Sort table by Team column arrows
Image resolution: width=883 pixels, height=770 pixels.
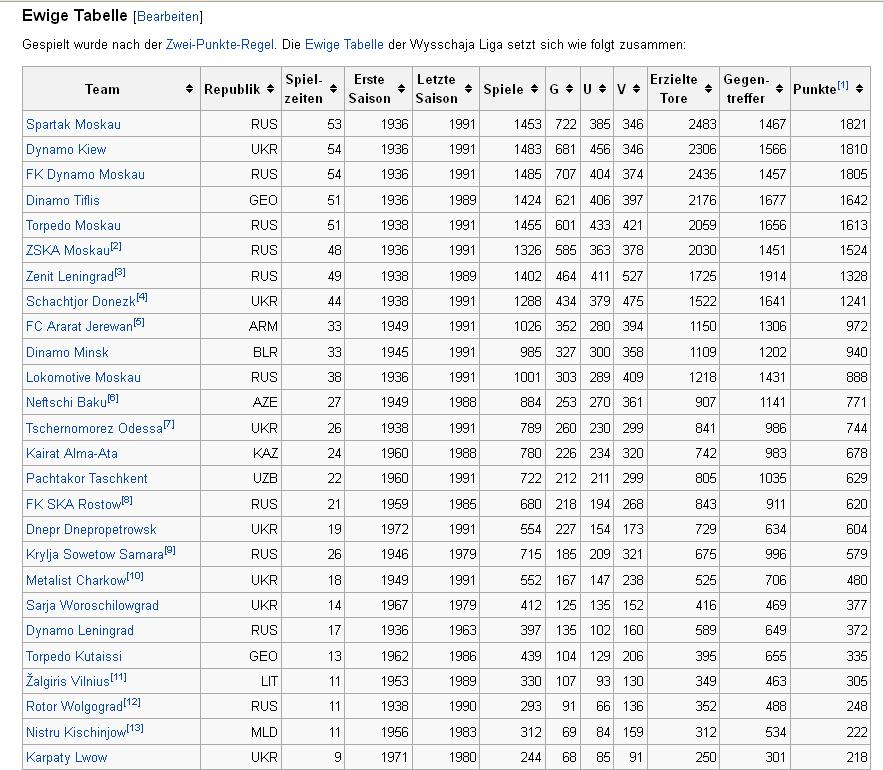189,89
